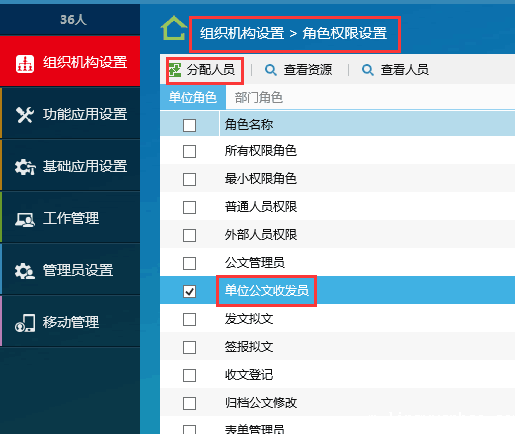The image size is (515, 434).
Task: Click the 工作管理 icon in sidebar
Action: click(25, 219)
